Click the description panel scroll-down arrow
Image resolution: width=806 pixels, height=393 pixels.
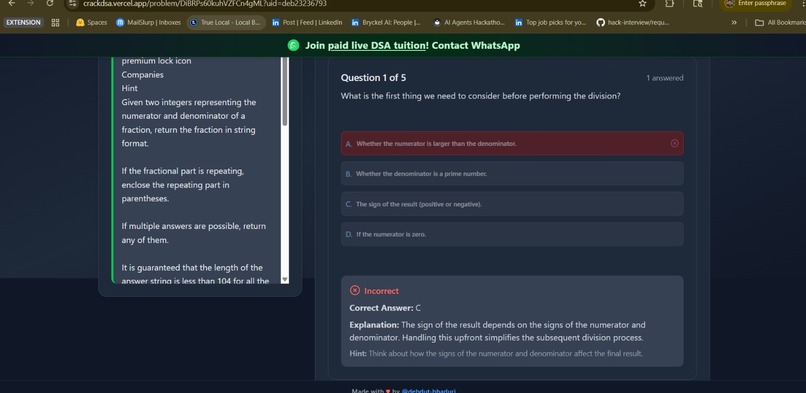(x=285, y=279)
